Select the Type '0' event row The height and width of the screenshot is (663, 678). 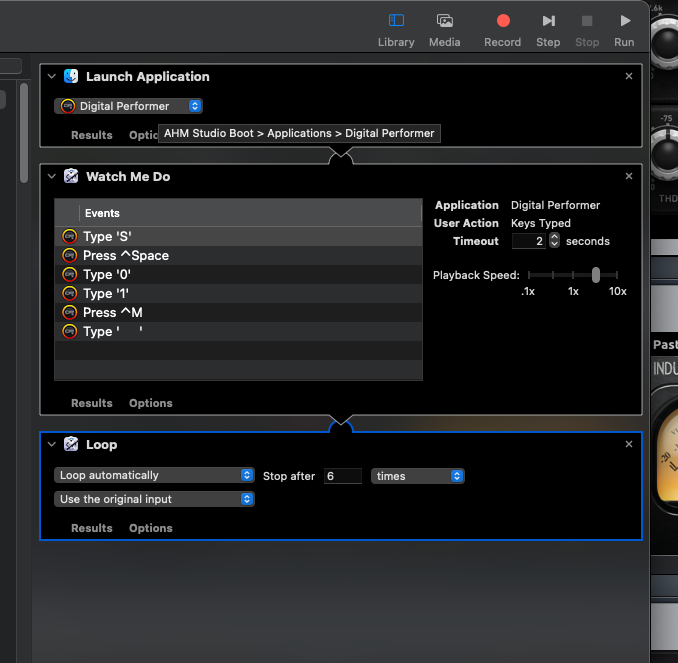tap(238, 275)
